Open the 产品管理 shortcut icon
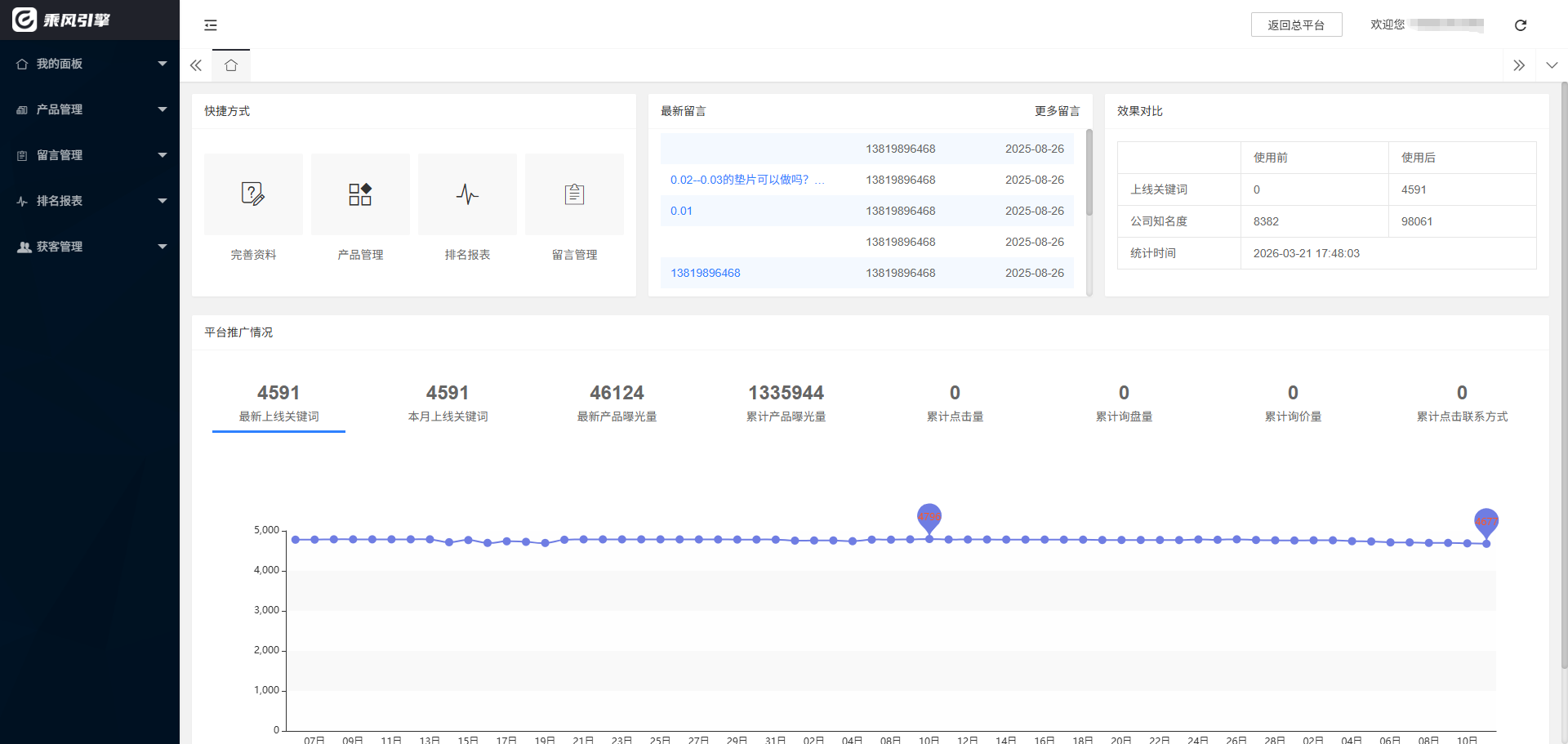 pos(360,194)
